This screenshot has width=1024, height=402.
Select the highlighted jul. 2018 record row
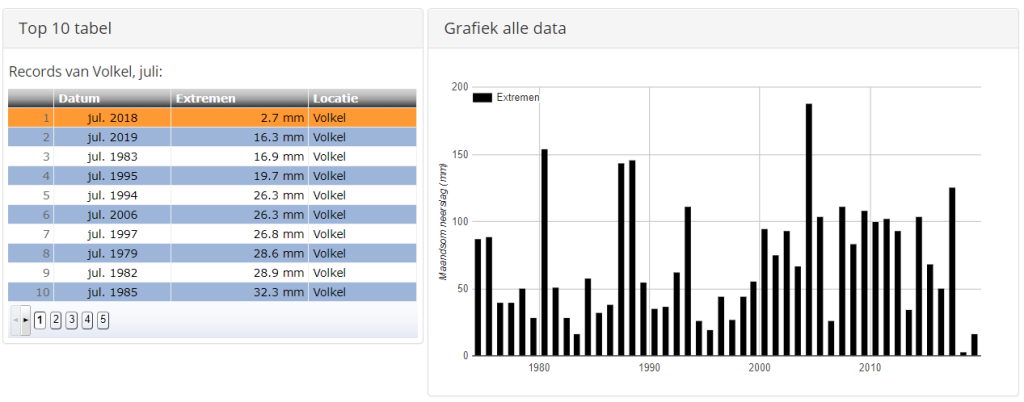(x=212, y=118)
